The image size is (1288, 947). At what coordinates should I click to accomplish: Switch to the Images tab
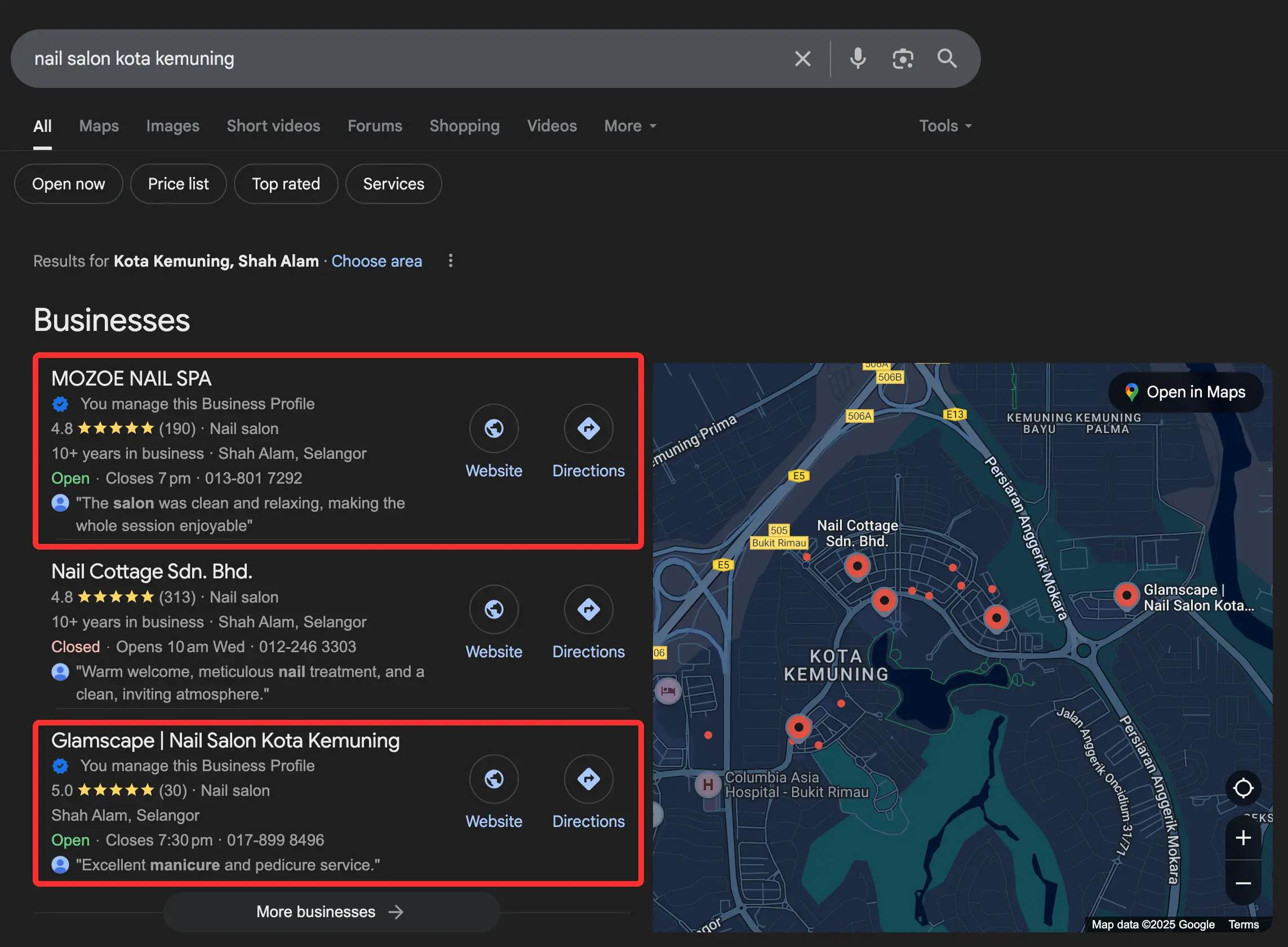pos(172,126)
